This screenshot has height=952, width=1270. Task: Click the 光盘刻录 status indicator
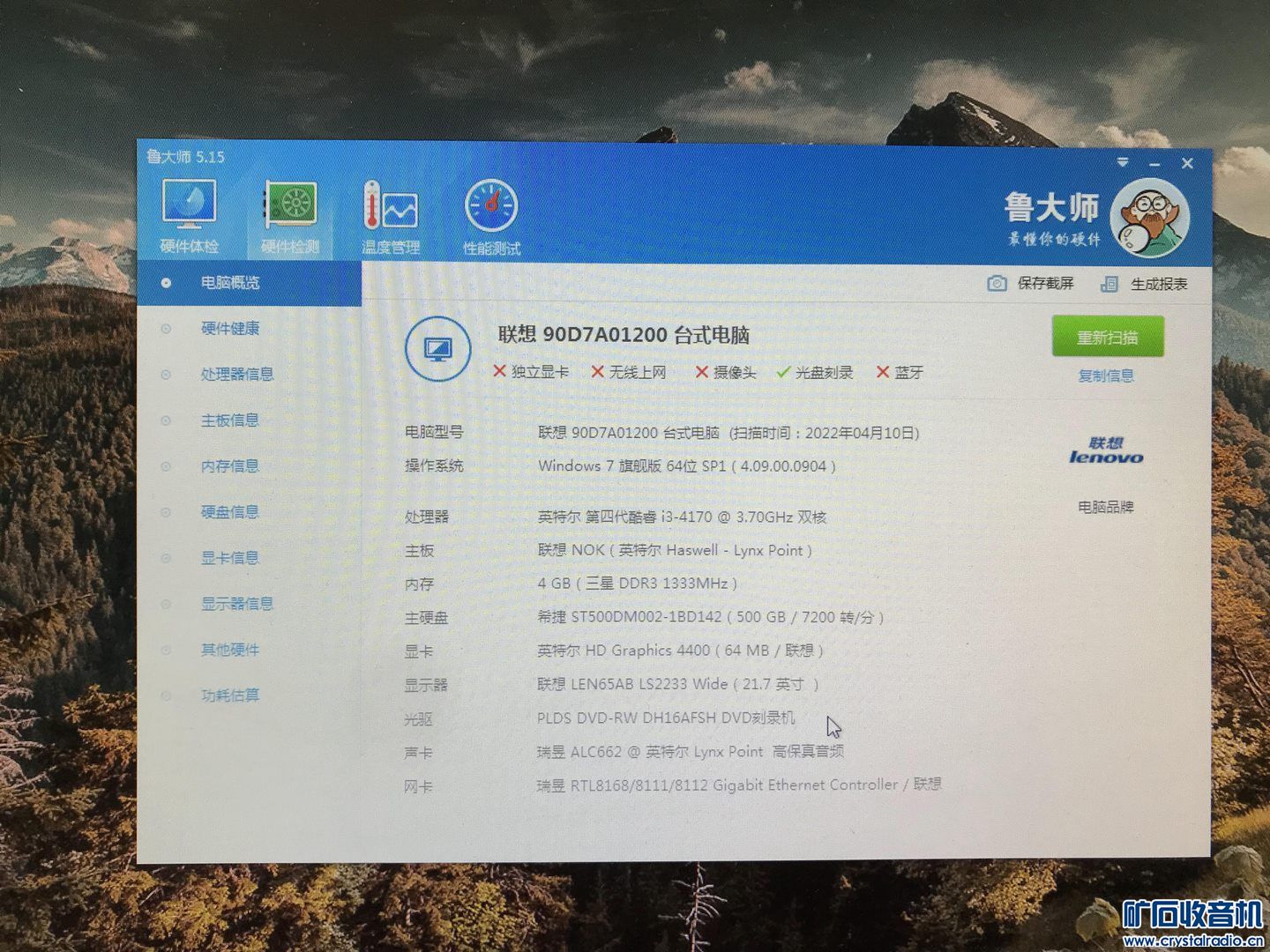pyautogui.click(x=815, y=372)
